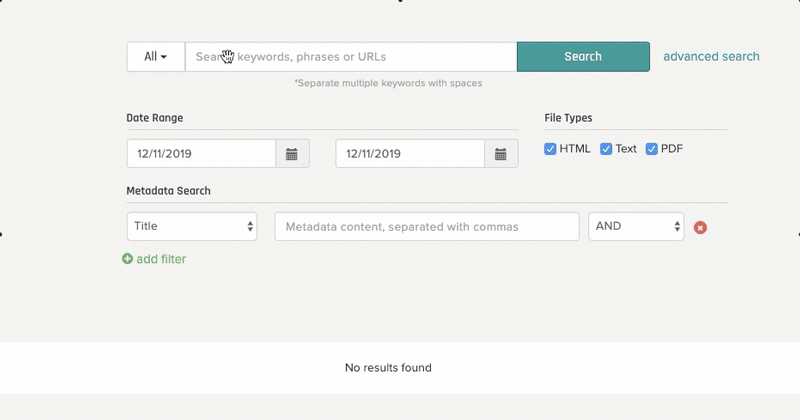Click the Metadata Search heading
Image resolution: width=800 pixels, height=420 pixels.
coord(168,191)
